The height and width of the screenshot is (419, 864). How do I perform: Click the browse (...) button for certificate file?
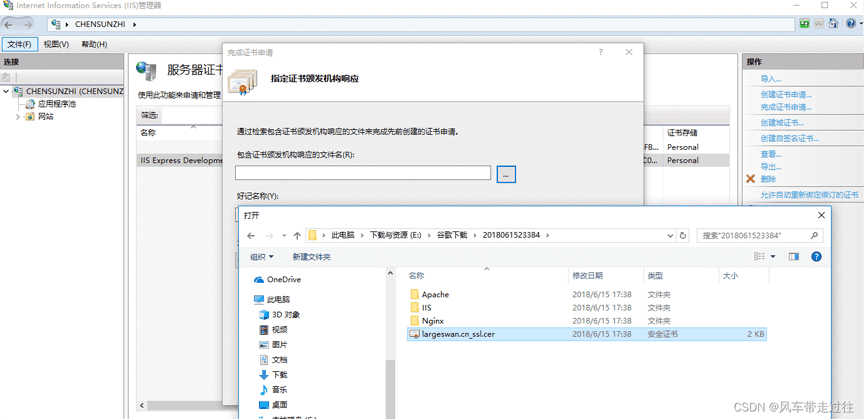click(x=506, y=174)
